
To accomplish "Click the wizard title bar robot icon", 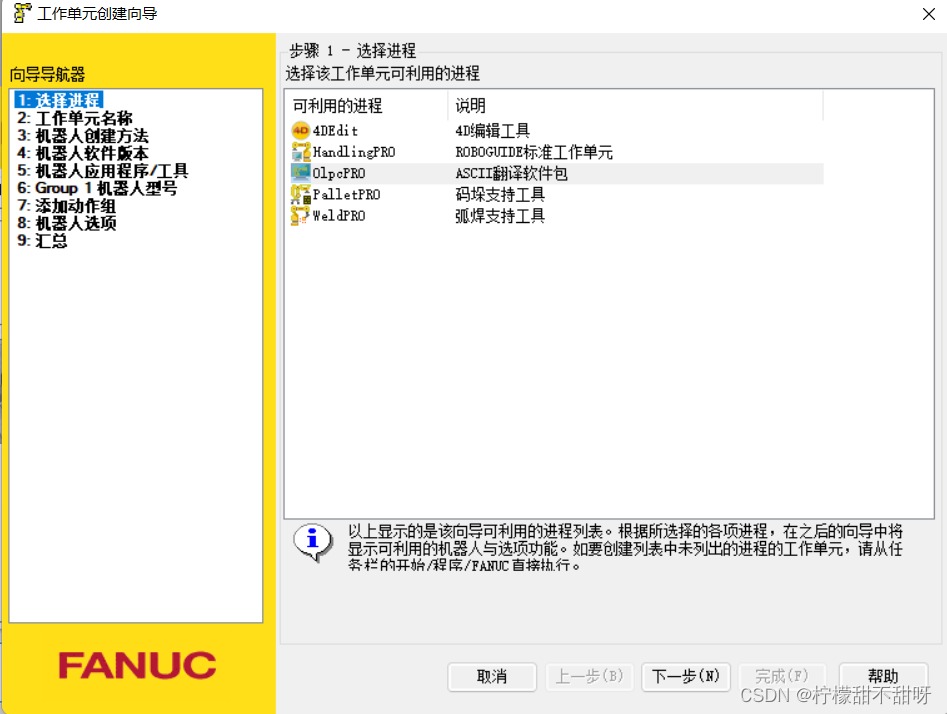I will 22,13.
